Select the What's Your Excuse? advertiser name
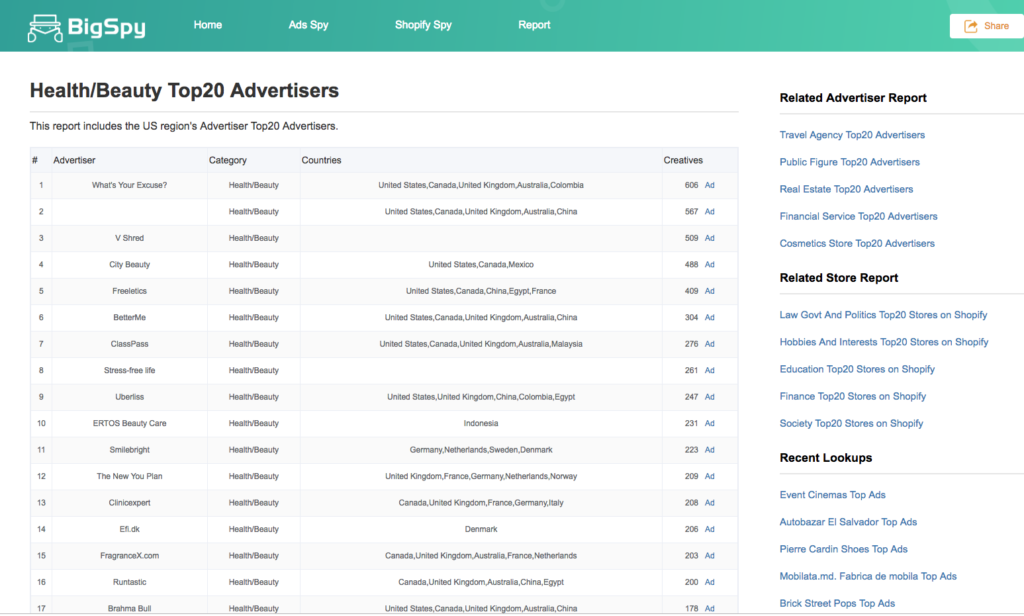 (129, 186)
